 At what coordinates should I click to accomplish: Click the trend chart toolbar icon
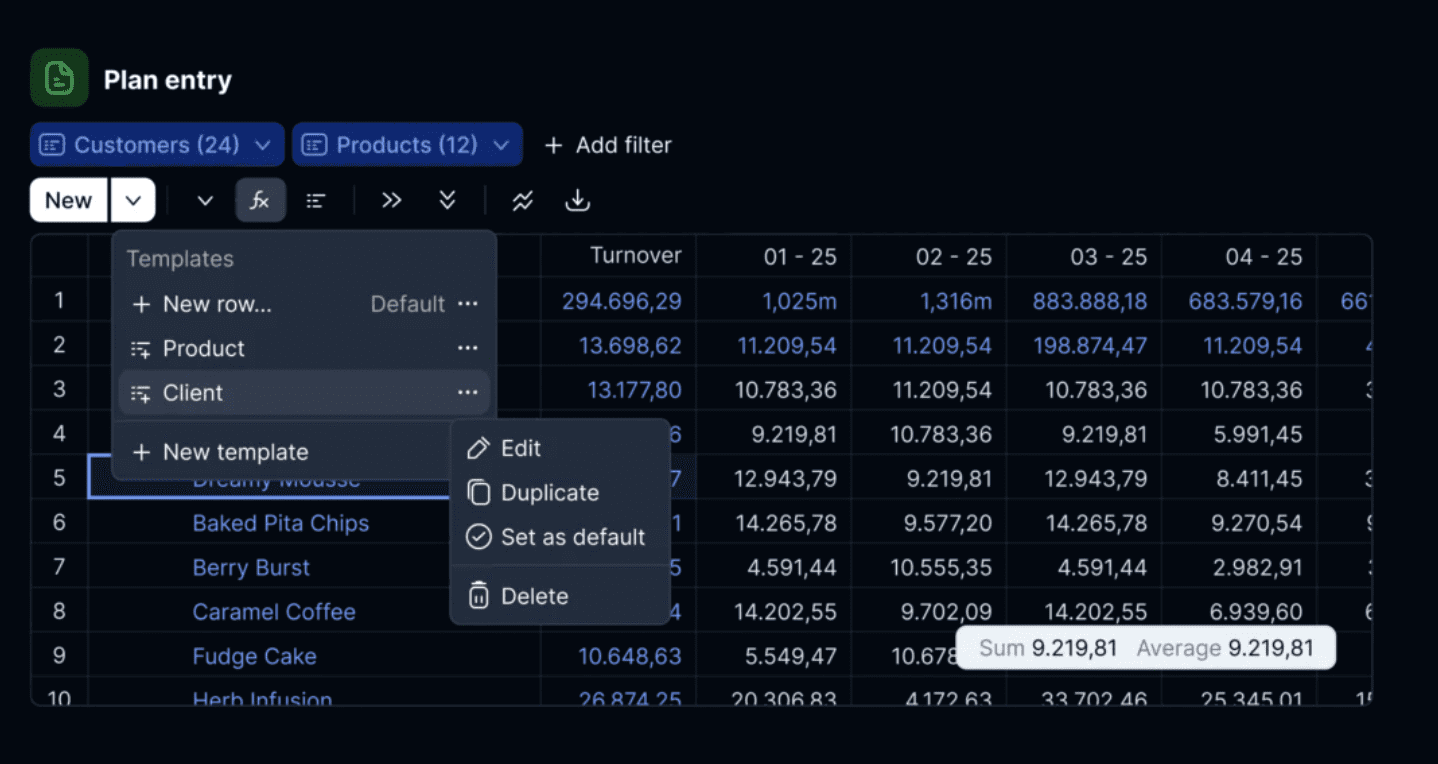(522, 201)
